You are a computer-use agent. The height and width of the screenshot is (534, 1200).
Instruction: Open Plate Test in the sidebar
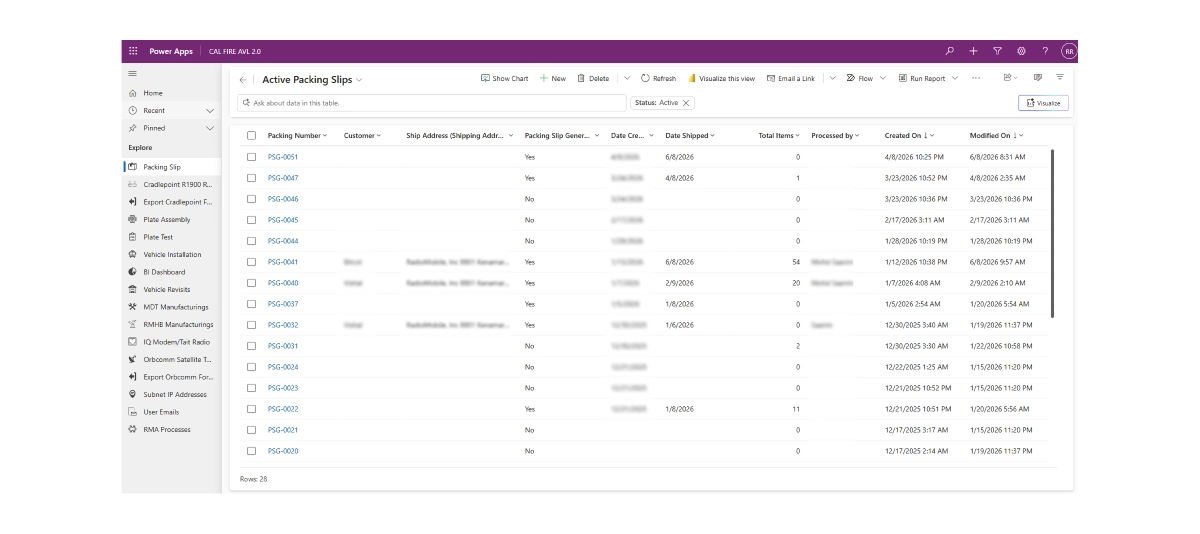click(171, 237)
